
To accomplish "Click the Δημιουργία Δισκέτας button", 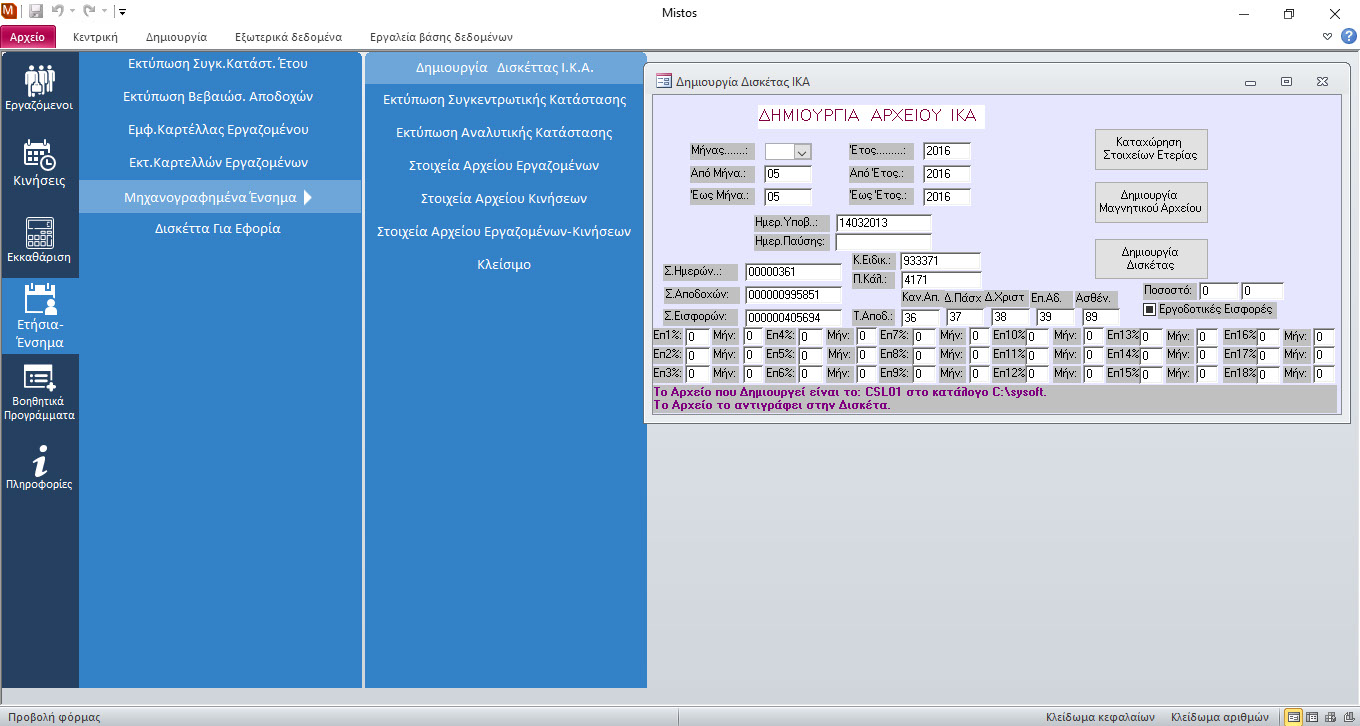I will pyautogui.click(x=1151, y=259).
